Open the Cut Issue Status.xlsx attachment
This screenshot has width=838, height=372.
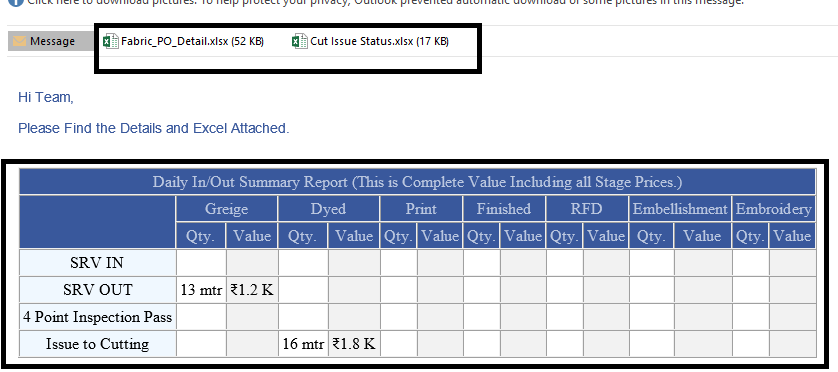coord(370,41)
